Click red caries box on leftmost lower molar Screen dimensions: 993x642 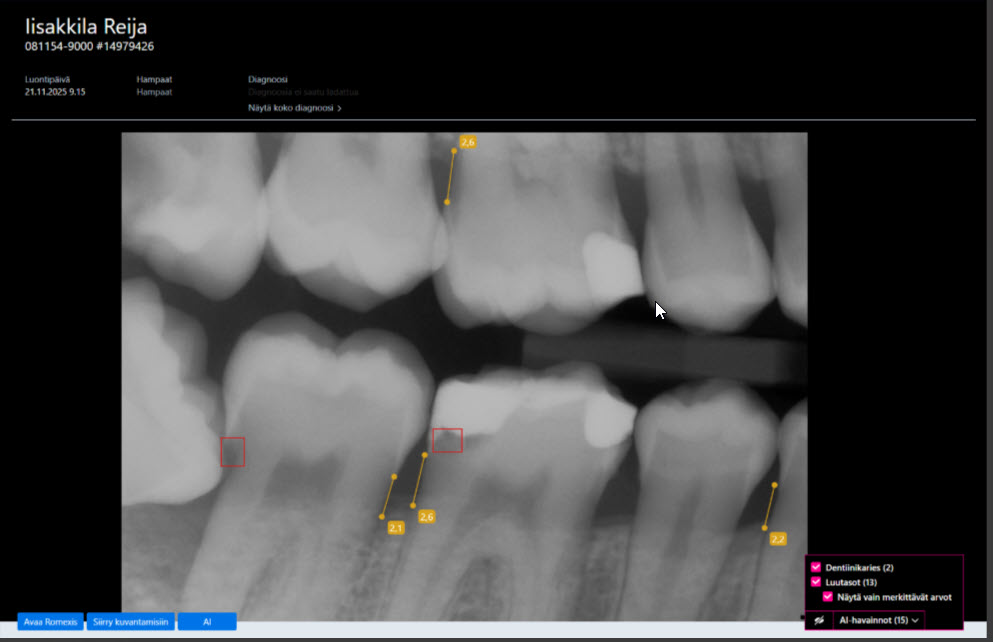232,452
